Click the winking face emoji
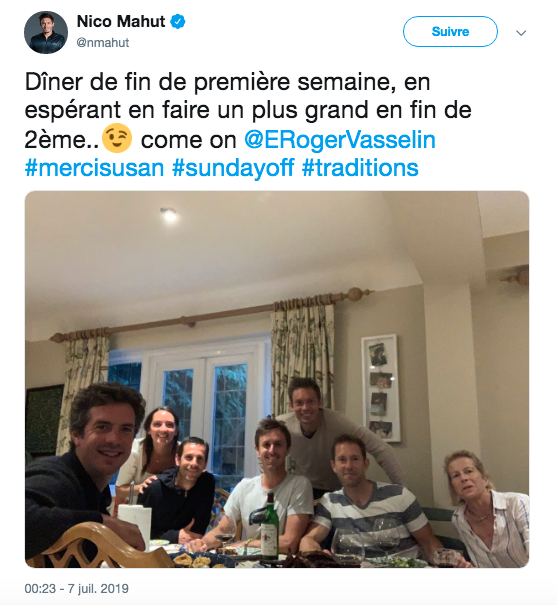The image size is (557, 605). pyautogui.click(x=117, y=138)
